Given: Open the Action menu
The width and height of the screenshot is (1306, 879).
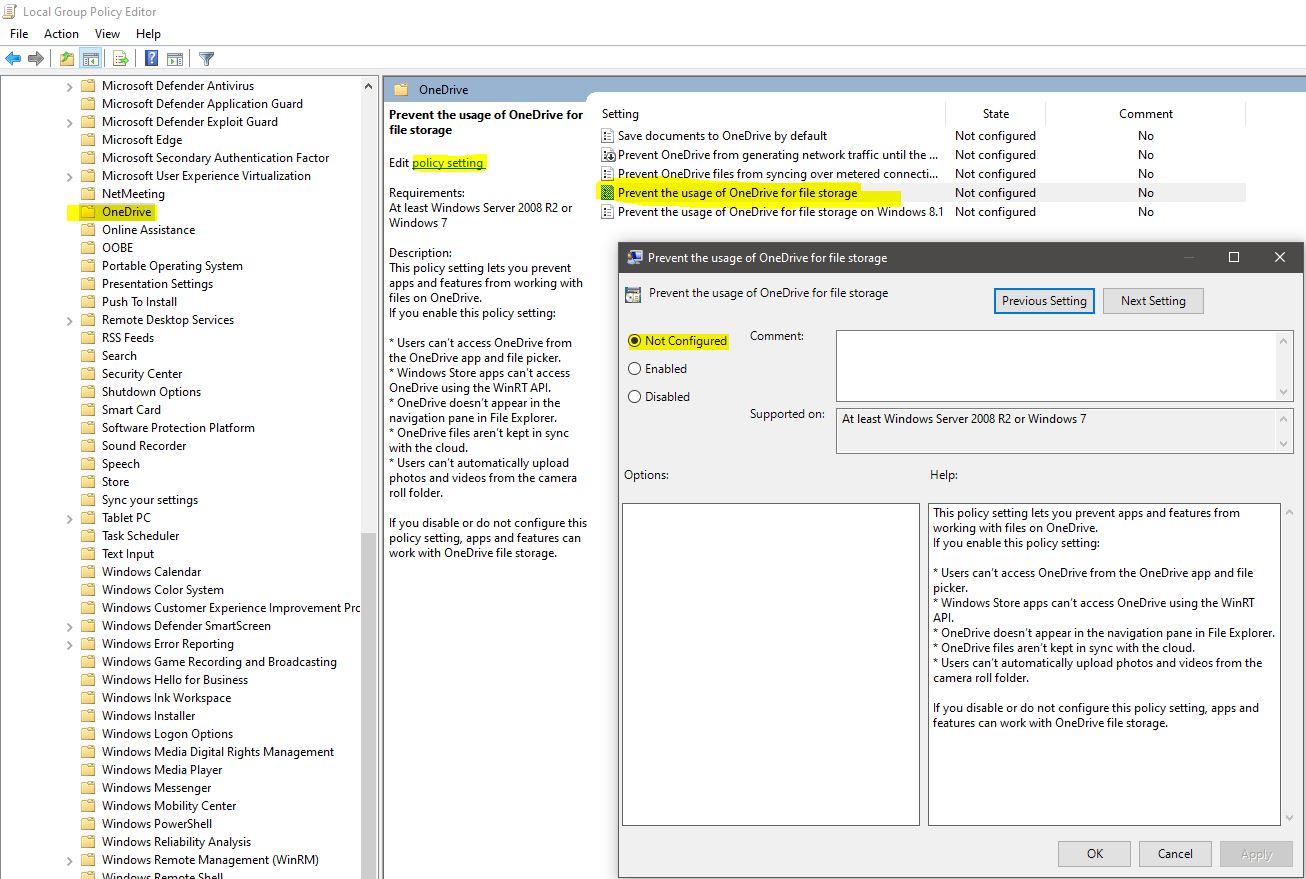Looking at the screenshot, I should pyautogui.click(x=62, y=34).
